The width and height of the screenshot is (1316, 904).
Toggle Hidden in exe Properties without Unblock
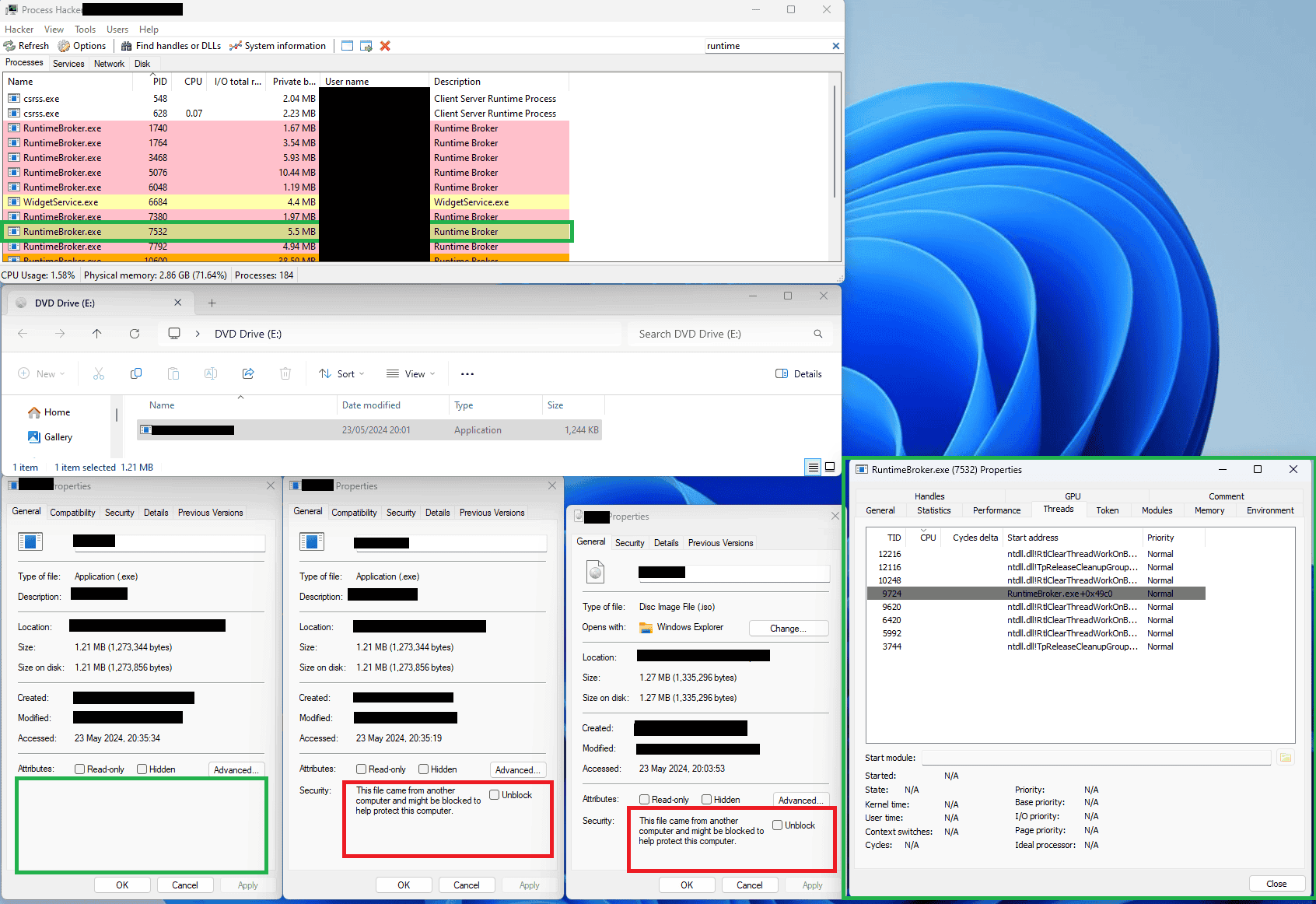point(142,769)
